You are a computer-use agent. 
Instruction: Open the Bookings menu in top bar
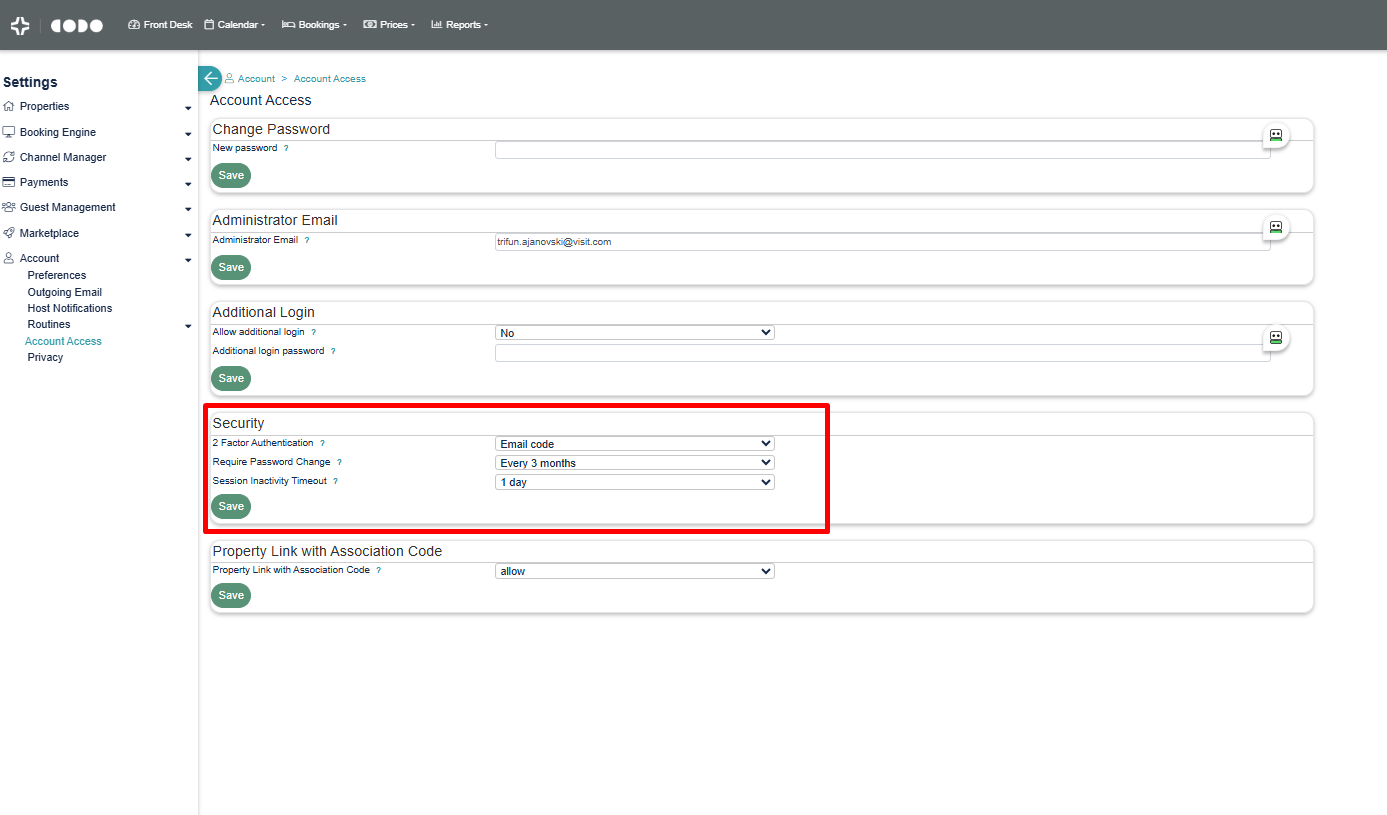314,25
